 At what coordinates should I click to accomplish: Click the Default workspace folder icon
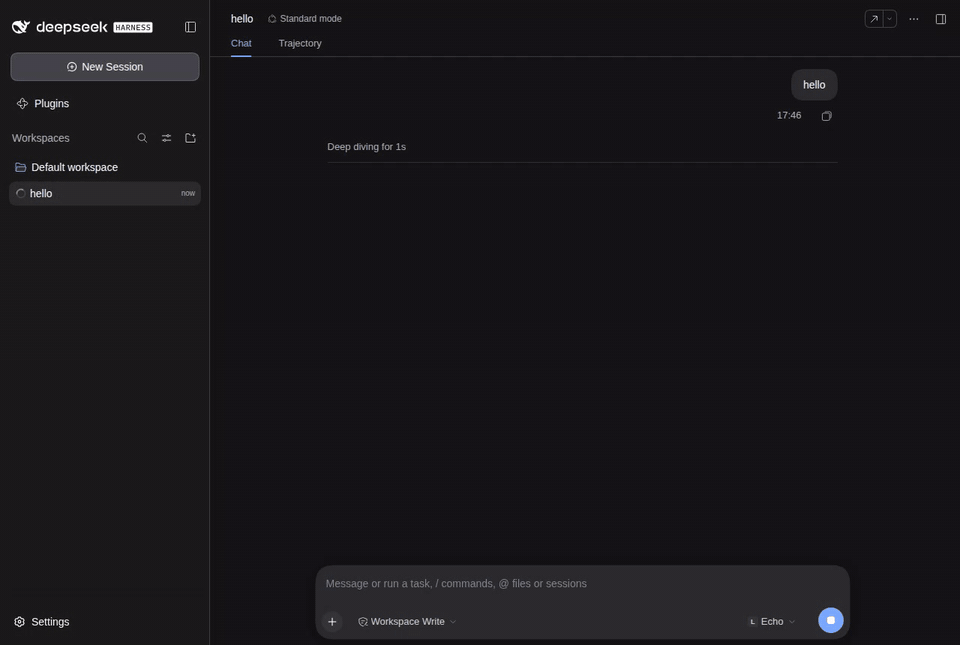click(20, 167)
